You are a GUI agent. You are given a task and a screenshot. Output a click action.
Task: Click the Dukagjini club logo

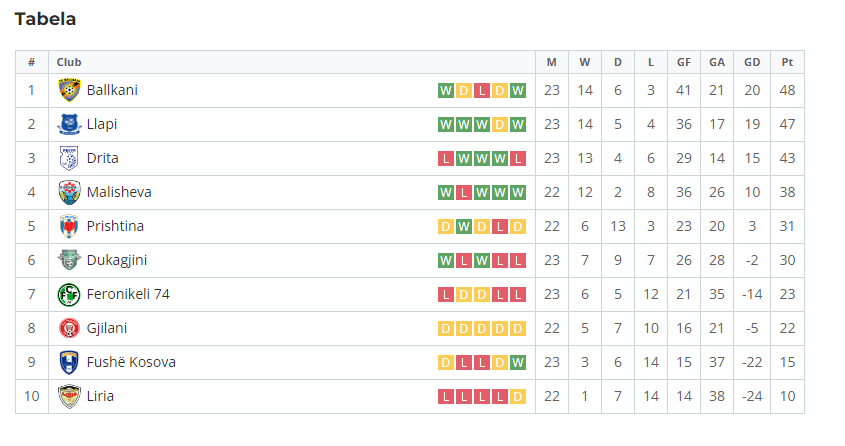(70, 260)
